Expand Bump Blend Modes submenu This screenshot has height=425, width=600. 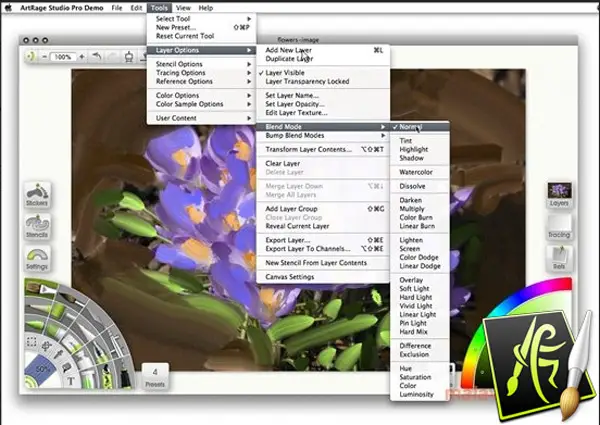(323, 135)
